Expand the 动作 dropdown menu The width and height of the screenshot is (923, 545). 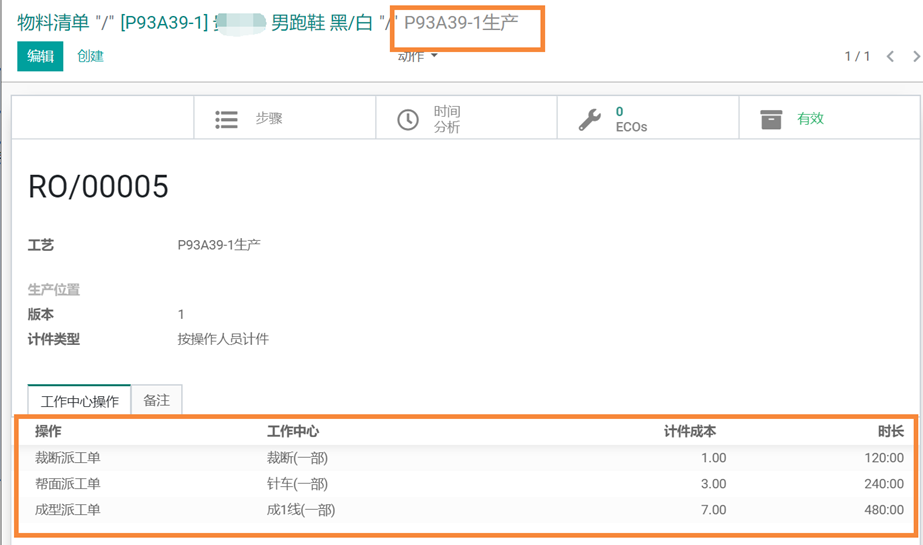click(x=419, y=57)
